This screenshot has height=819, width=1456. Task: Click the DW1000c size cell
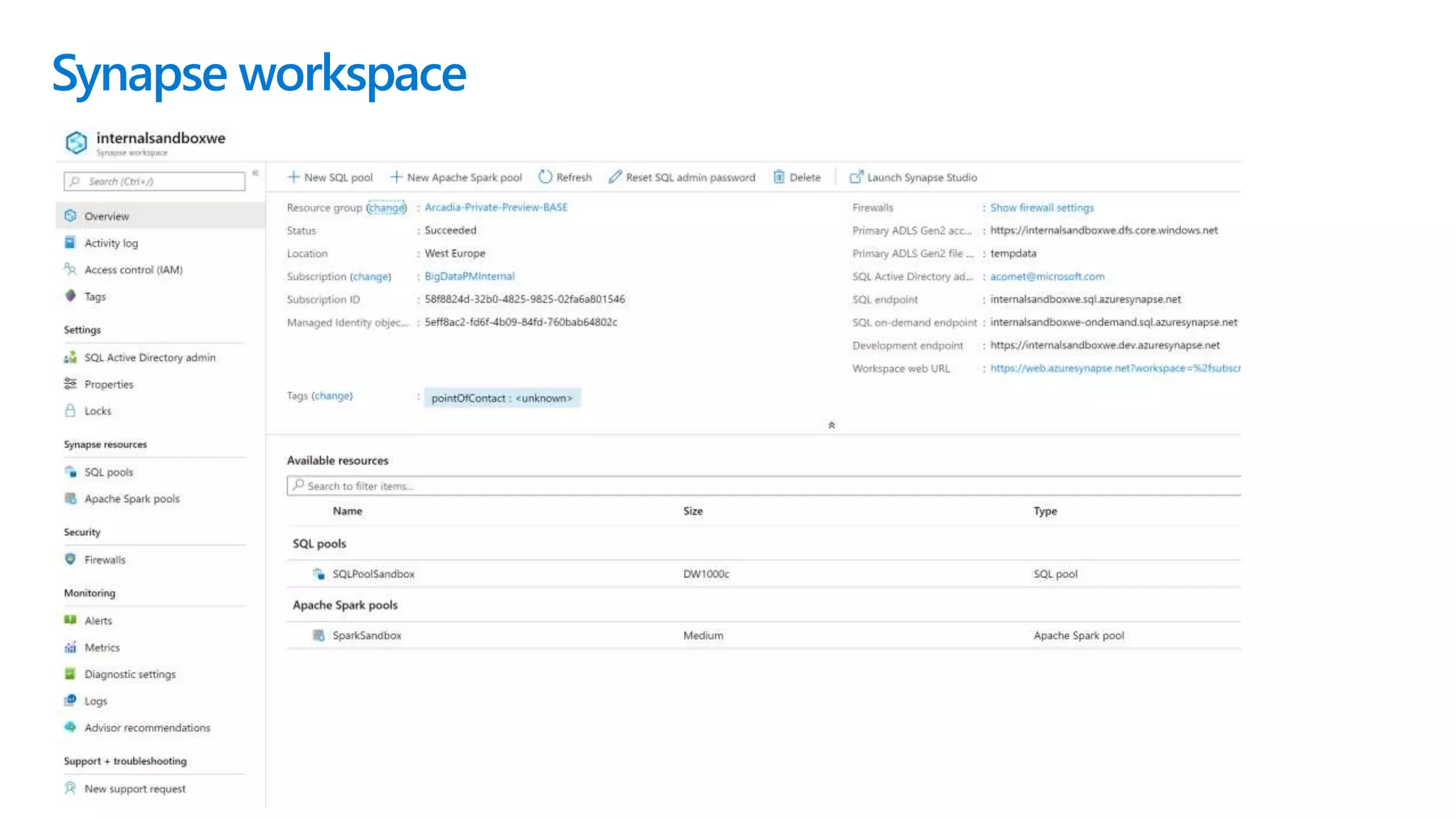pyautogui.click(x=706, y=574)
